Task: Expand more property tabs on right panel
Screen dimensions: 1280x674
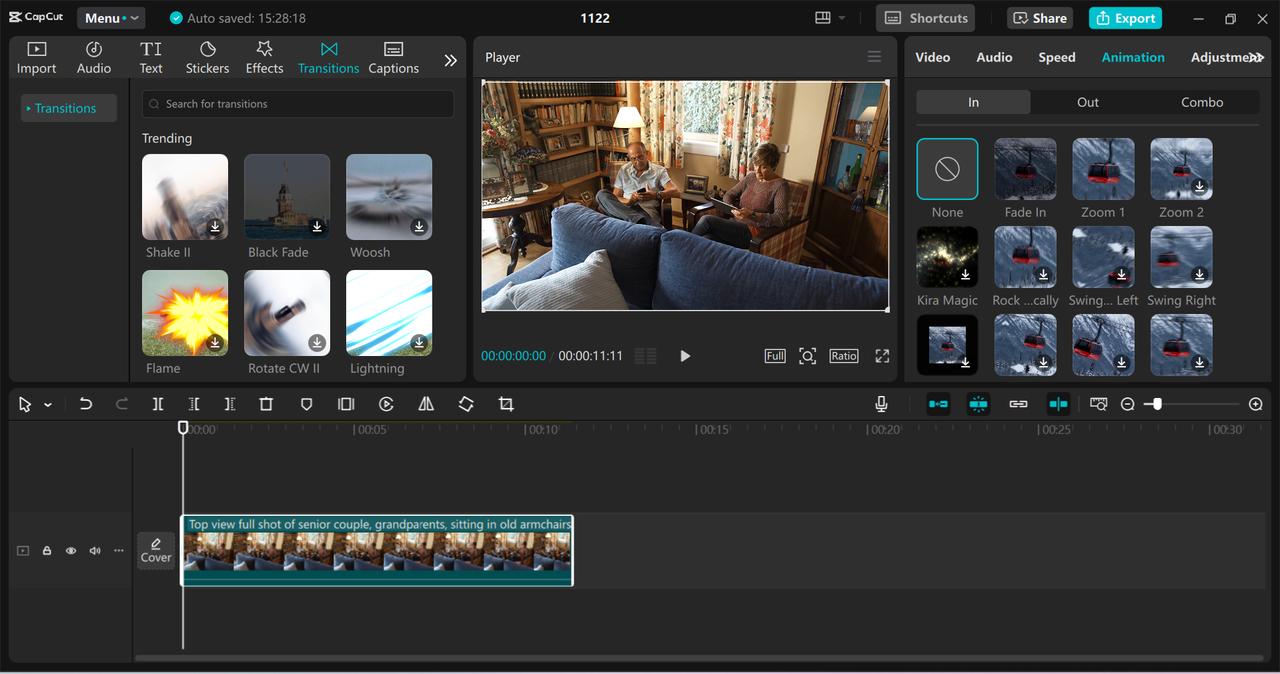Action: (x=1257, y=58)
